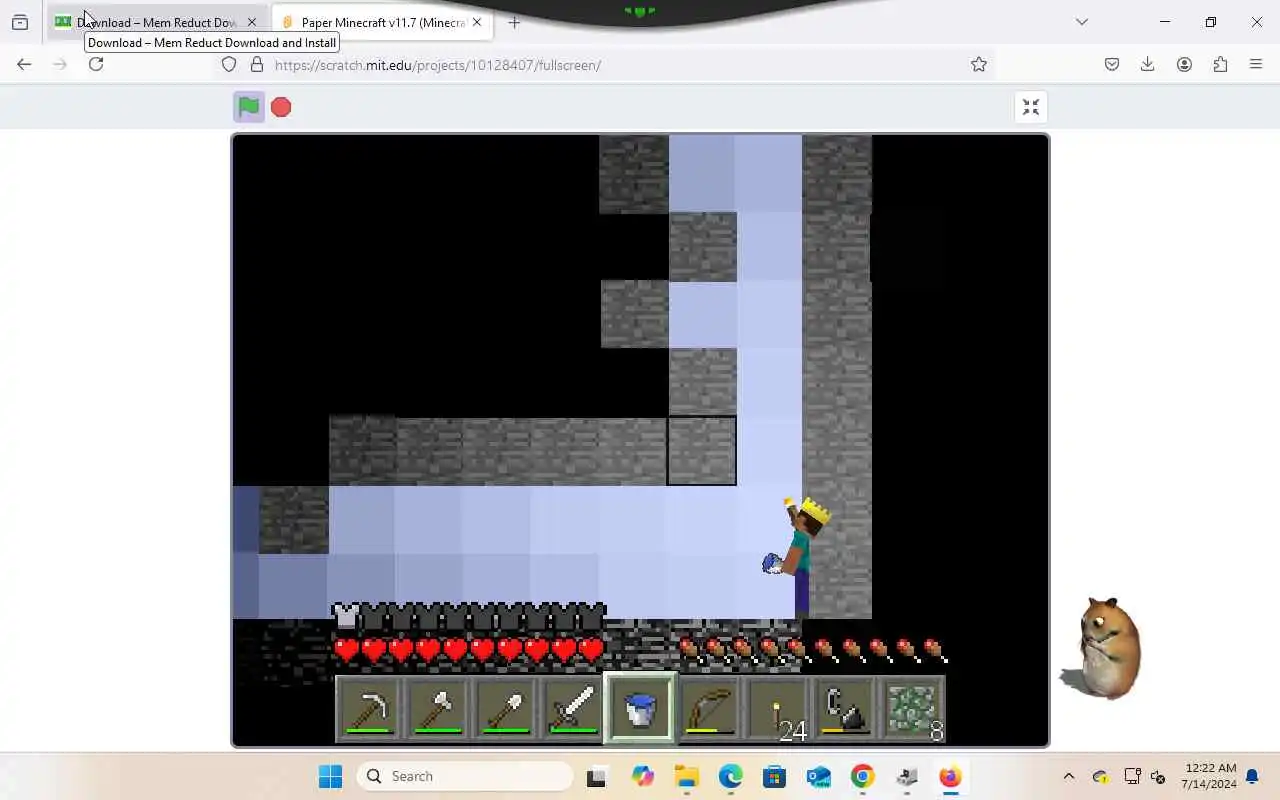Image resolution: width=1280 pixels, height=800 pixels.
Task: Open the Pocket save icon
Action: (x=1112, y=64)
